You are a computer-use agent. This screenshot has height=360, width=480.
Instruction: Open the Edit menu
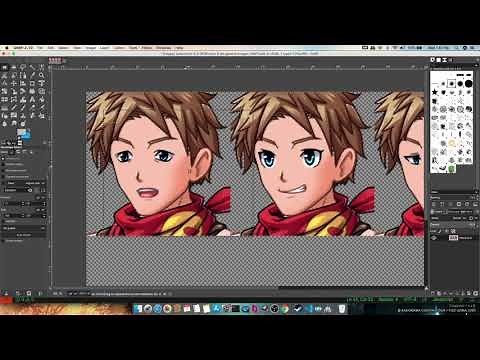tap(51, 48)
